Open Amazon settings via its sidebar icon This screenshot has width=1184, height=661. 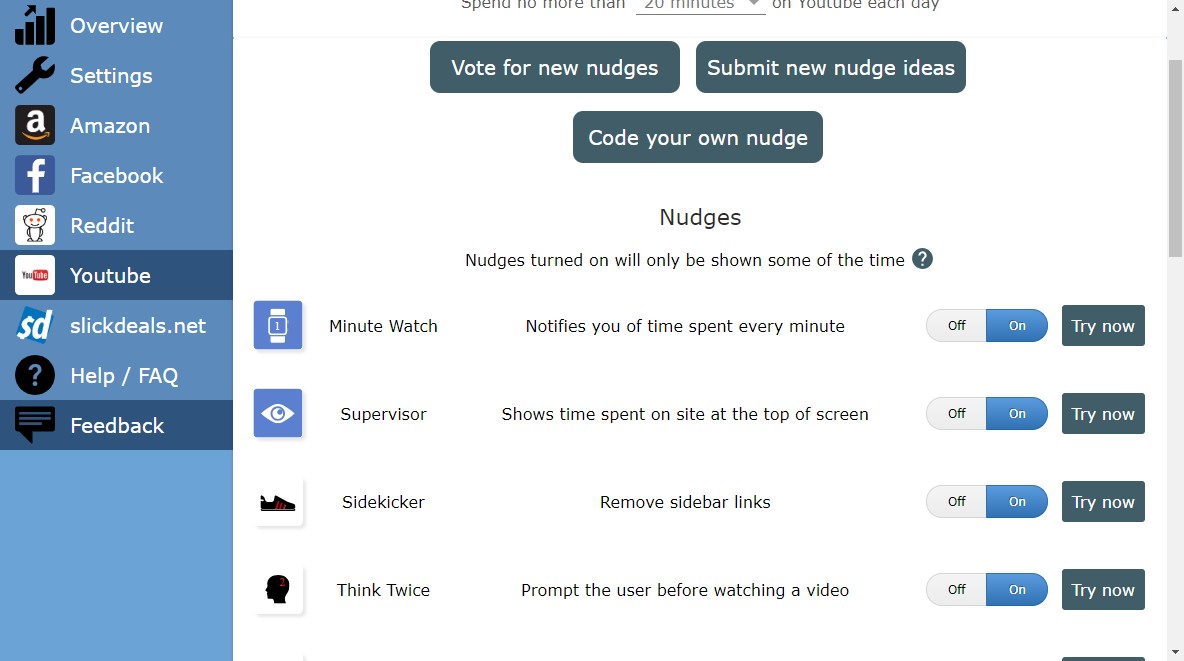point(34,125)
